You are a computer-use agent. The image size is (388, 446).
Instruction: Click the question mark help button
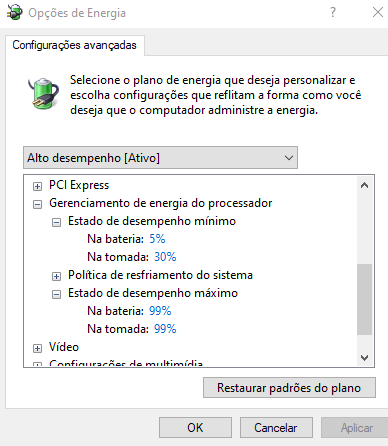[333, 13]
